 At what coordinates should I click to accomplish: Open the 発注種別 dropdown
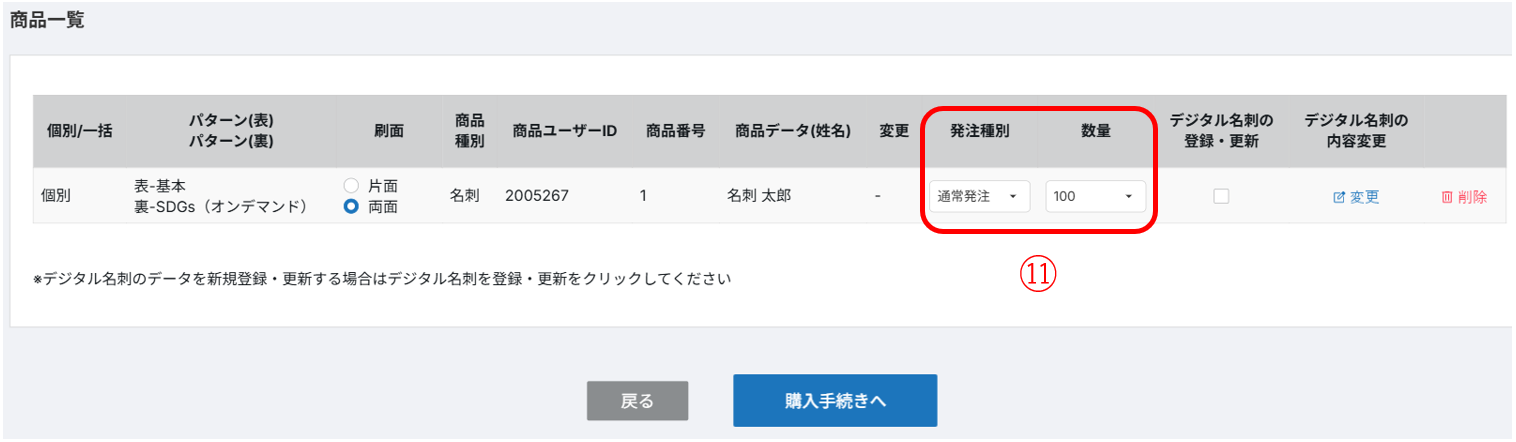(x=979, y=197)
